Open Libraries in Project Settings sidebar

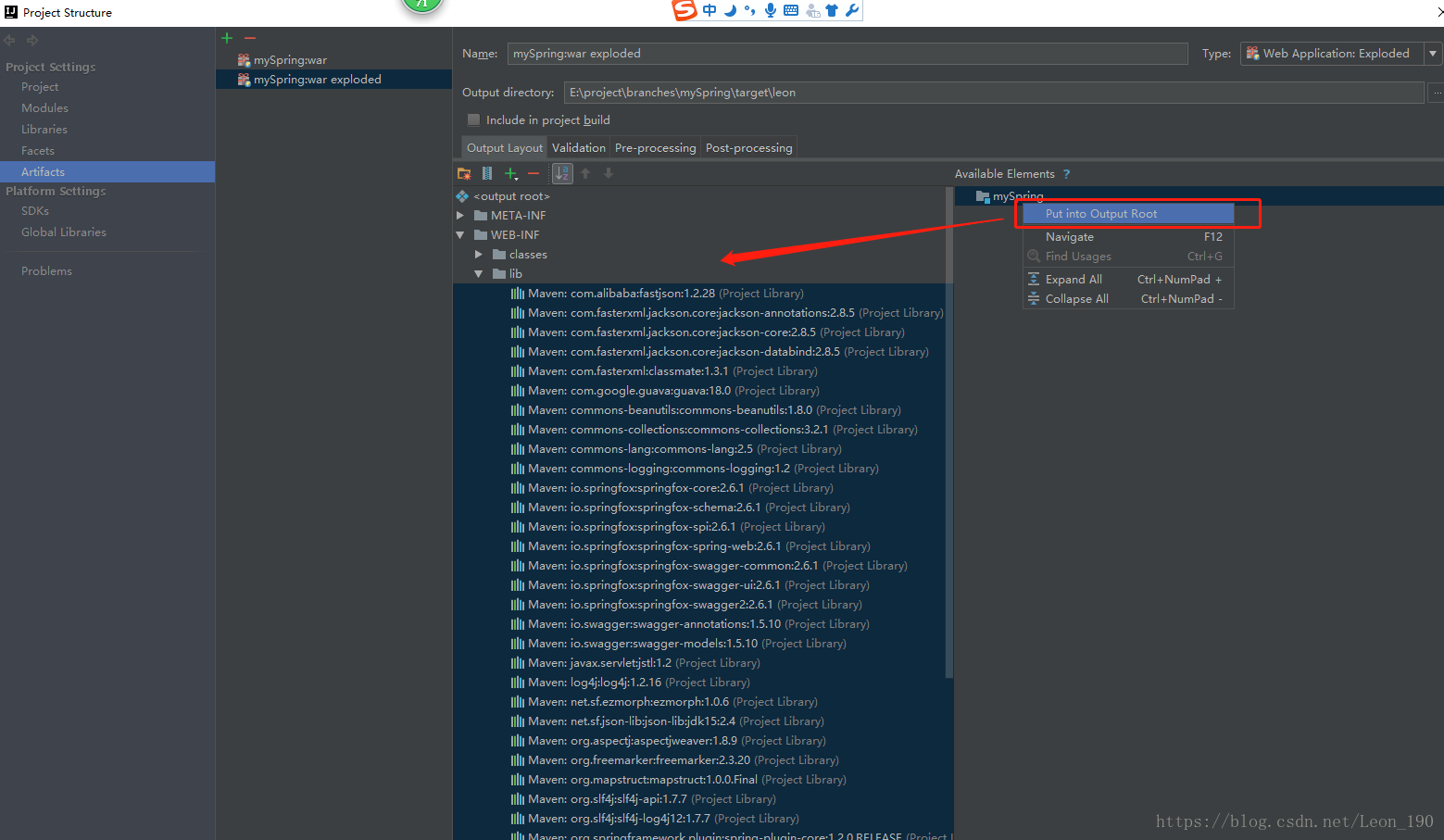[44, 130]
